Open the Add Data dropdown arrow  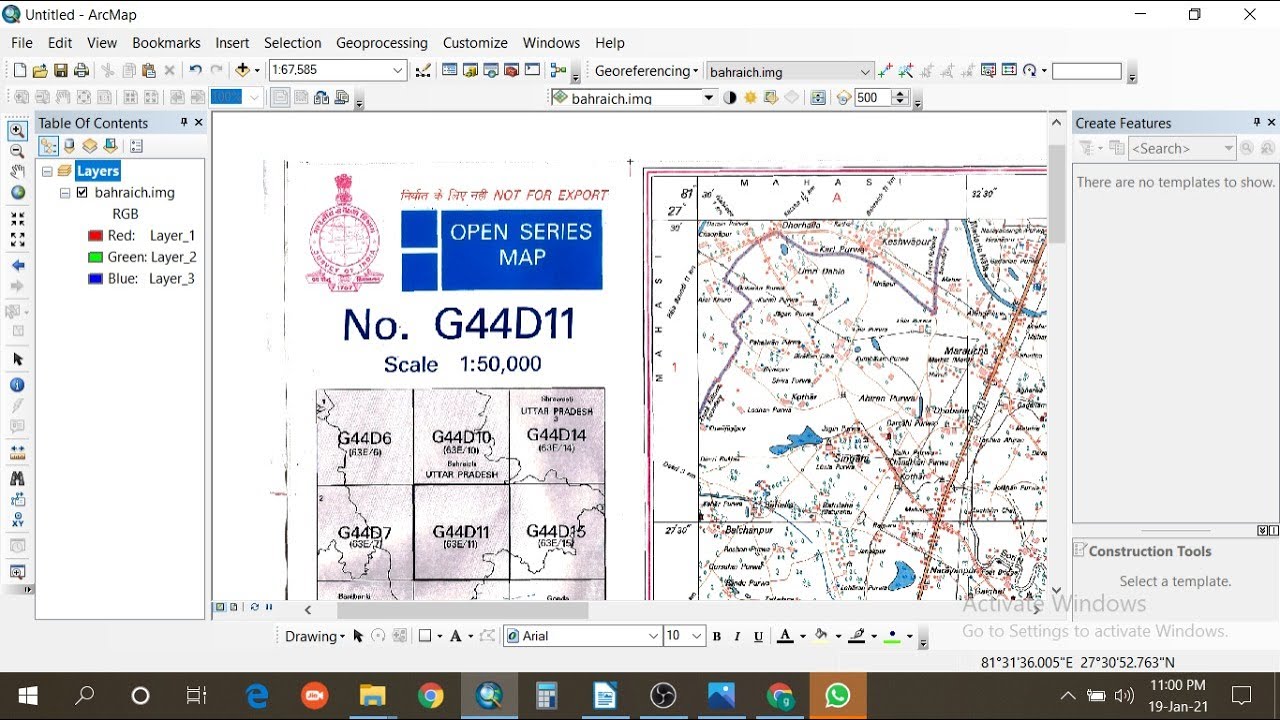coord(257,70)
